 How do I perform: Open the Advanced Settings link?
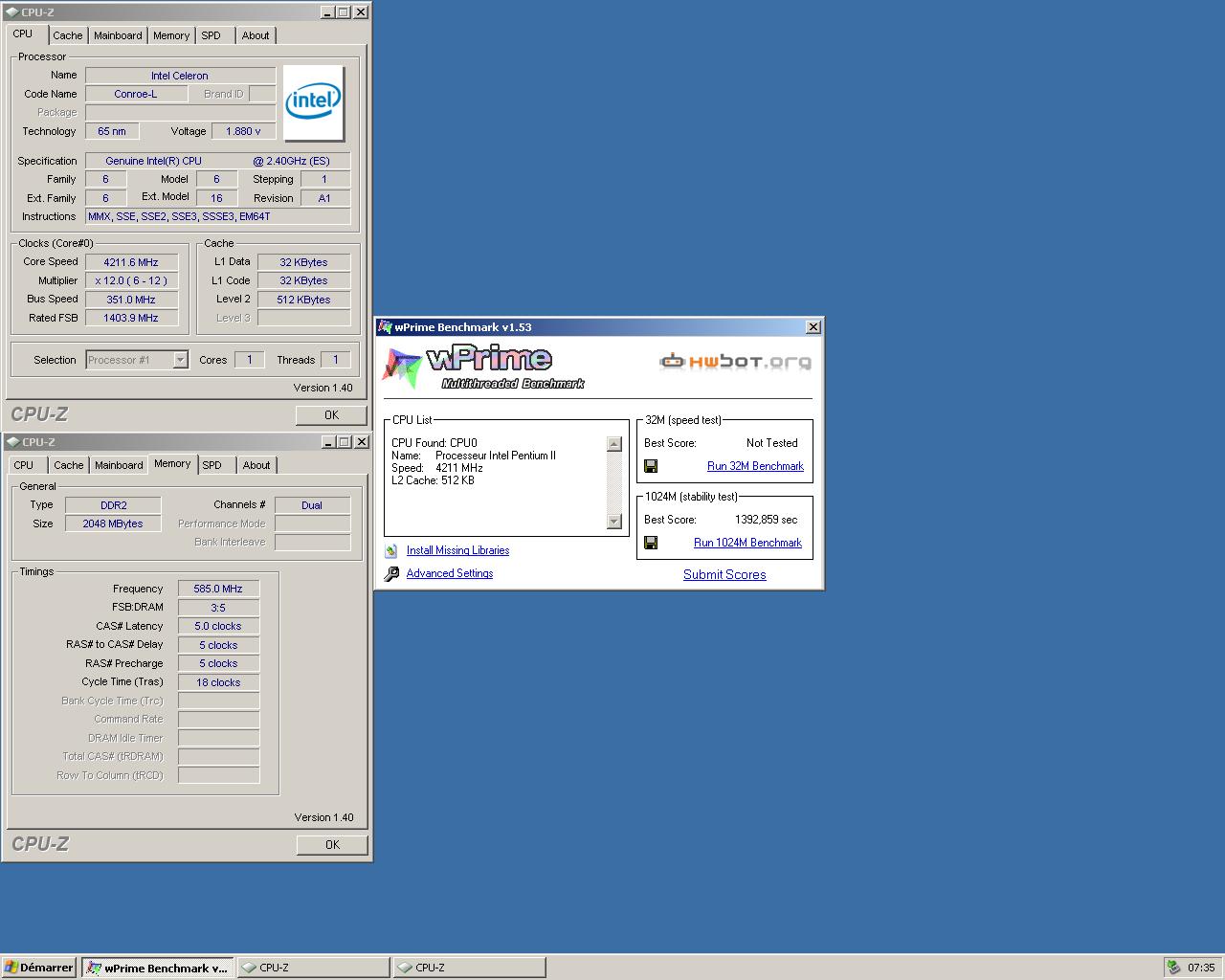coord(450,573)
